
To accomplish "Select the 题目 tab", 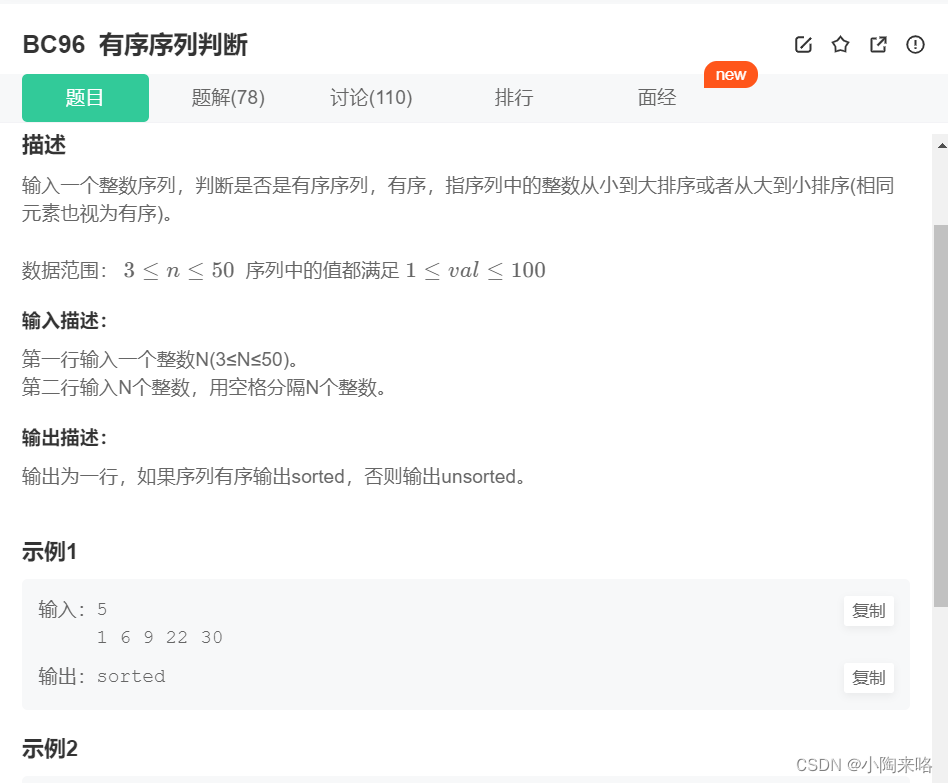I will tap(85, 97).
